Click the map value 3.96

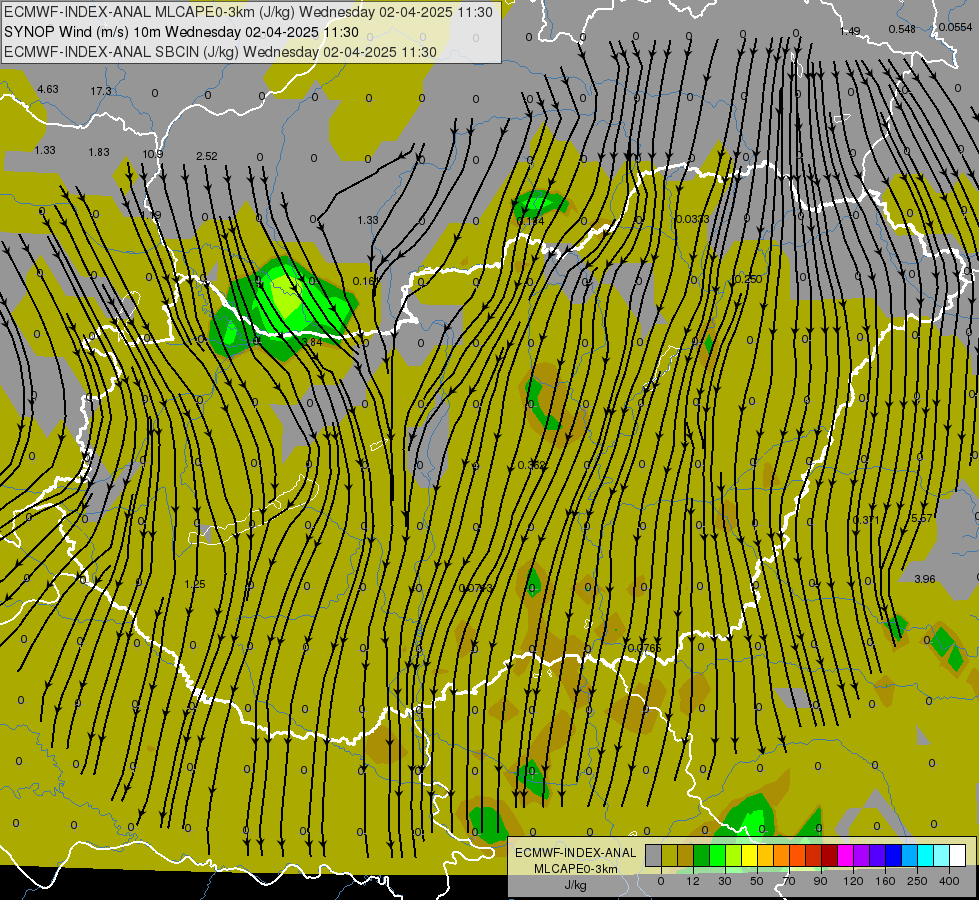pos(925,579)
